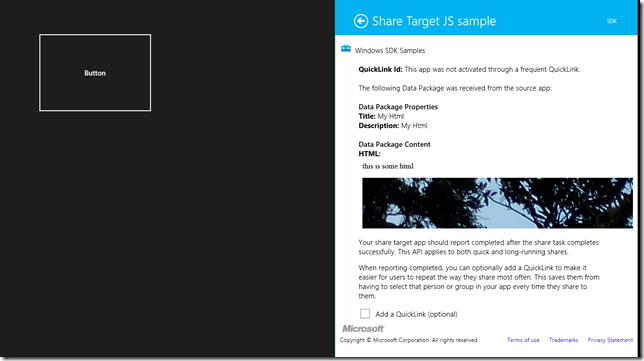Screen dimensions: 644x361
Task: Click "The following Data Package was received" sentence
Action: tap(455, 88)
